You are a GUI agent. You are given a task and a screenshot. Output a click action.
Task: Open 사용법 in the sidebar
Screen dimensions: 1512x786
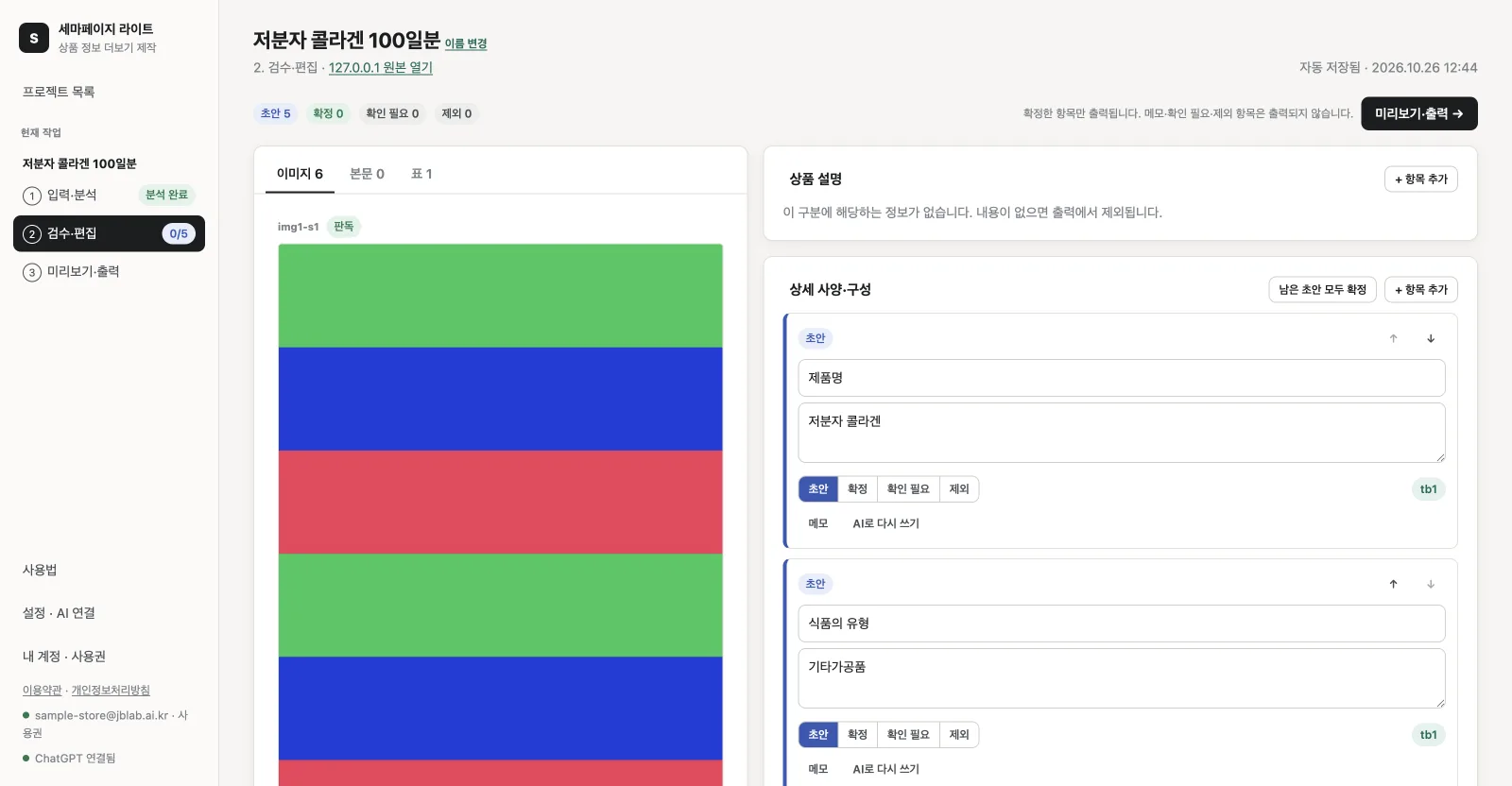(40, 570)
